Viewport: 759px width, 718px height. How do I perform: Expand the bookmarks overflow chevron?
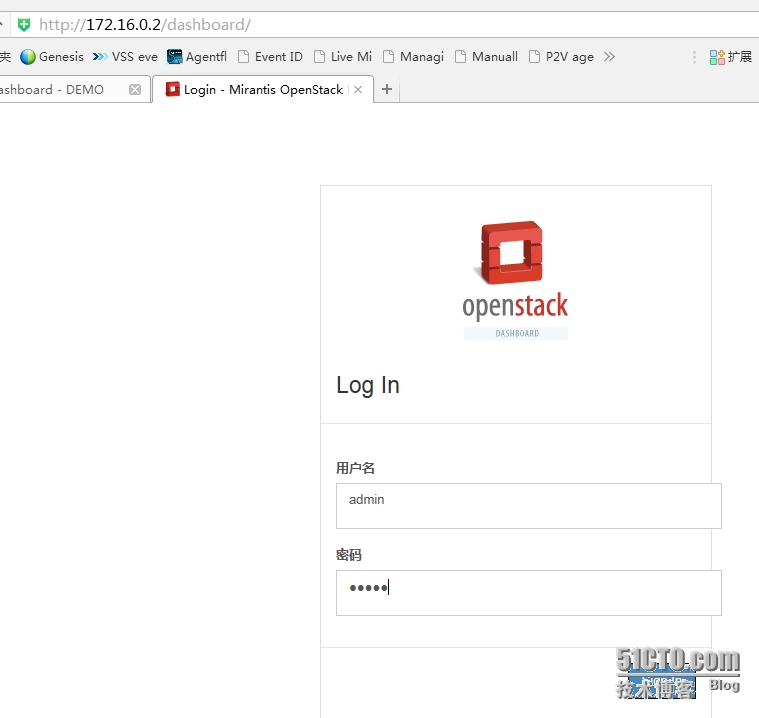(x=609, y=57)
